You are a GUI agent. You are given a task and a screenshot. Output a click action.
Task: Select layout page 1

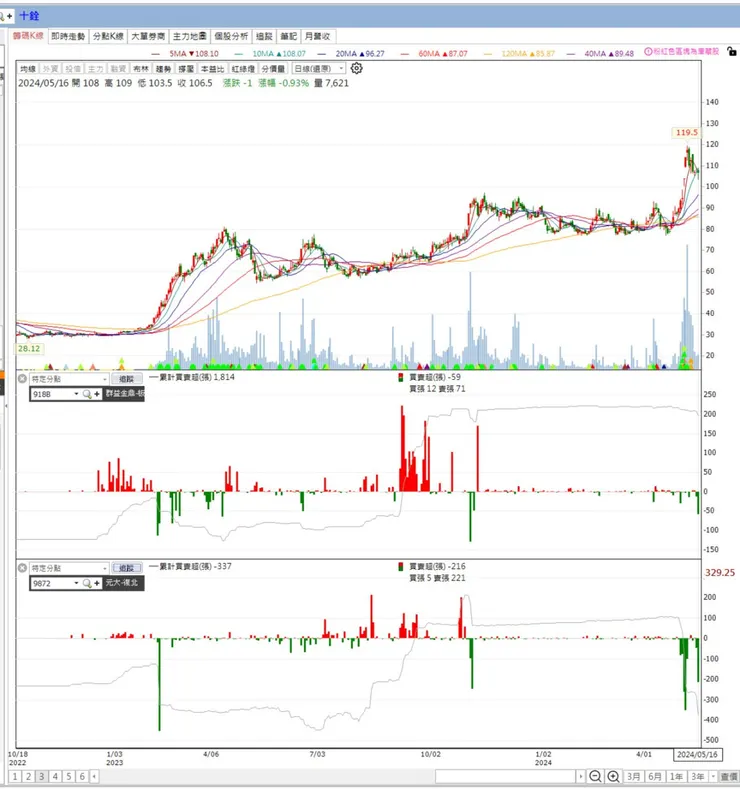click(15, 776)
